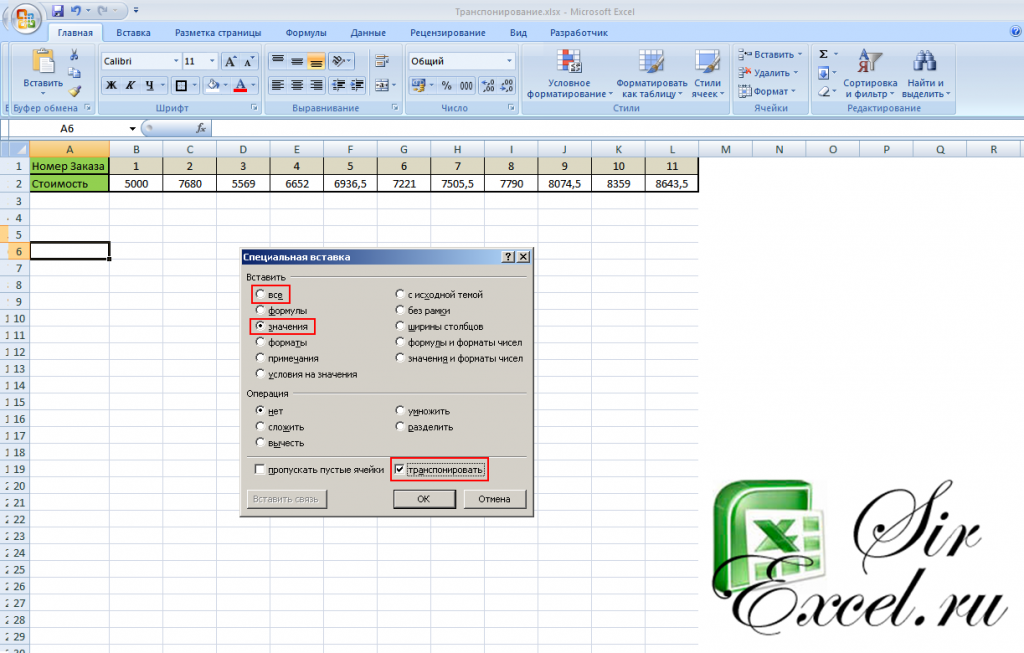The height and width of the screenshot is (653, 1024).
Task: Select the 'без рамки' option
Action: 400,310
